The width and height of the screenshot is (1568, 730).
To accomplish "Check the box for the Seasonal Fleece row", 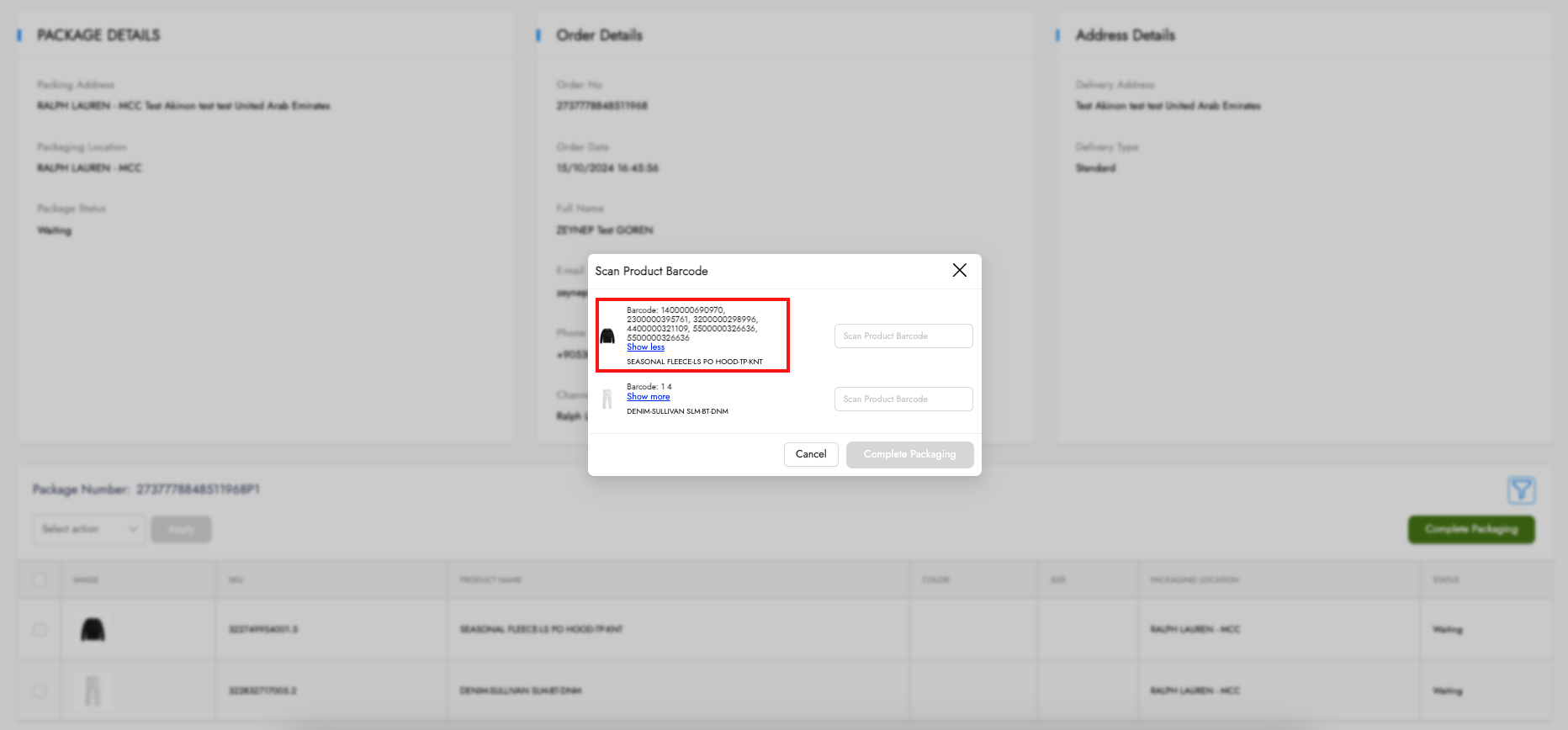I will tap(39, 630).
